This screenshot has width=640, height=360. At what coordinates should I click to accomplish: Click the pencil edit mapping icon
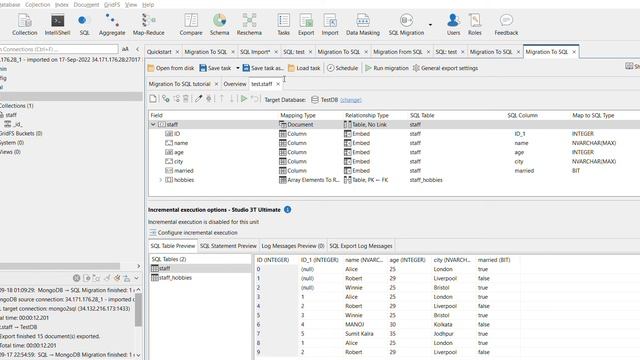(198, 99)
